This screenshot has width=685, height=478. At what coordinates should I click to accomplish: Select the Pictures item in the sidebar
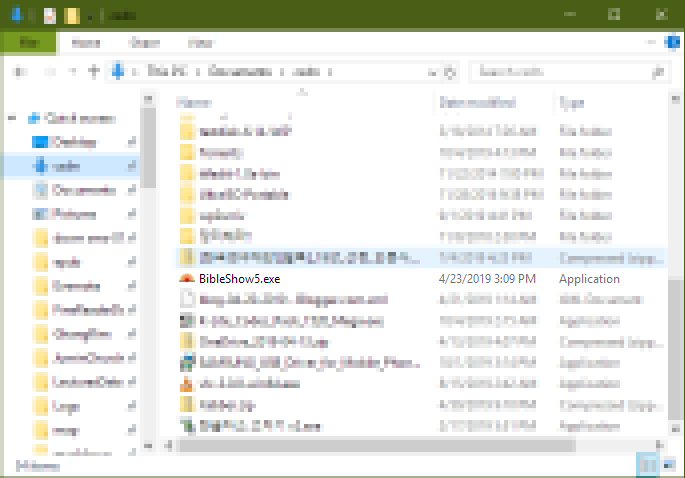(73, 214)
